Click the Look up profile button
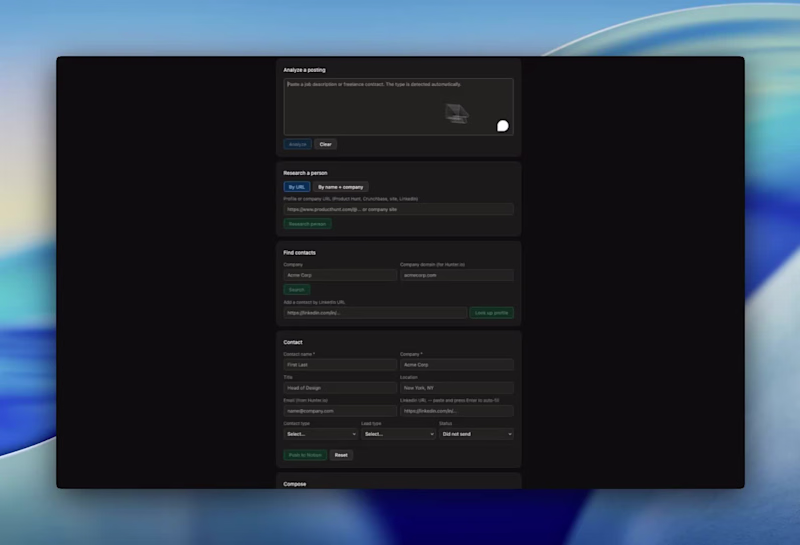The image size is (800, 545). tap(491, 313)
